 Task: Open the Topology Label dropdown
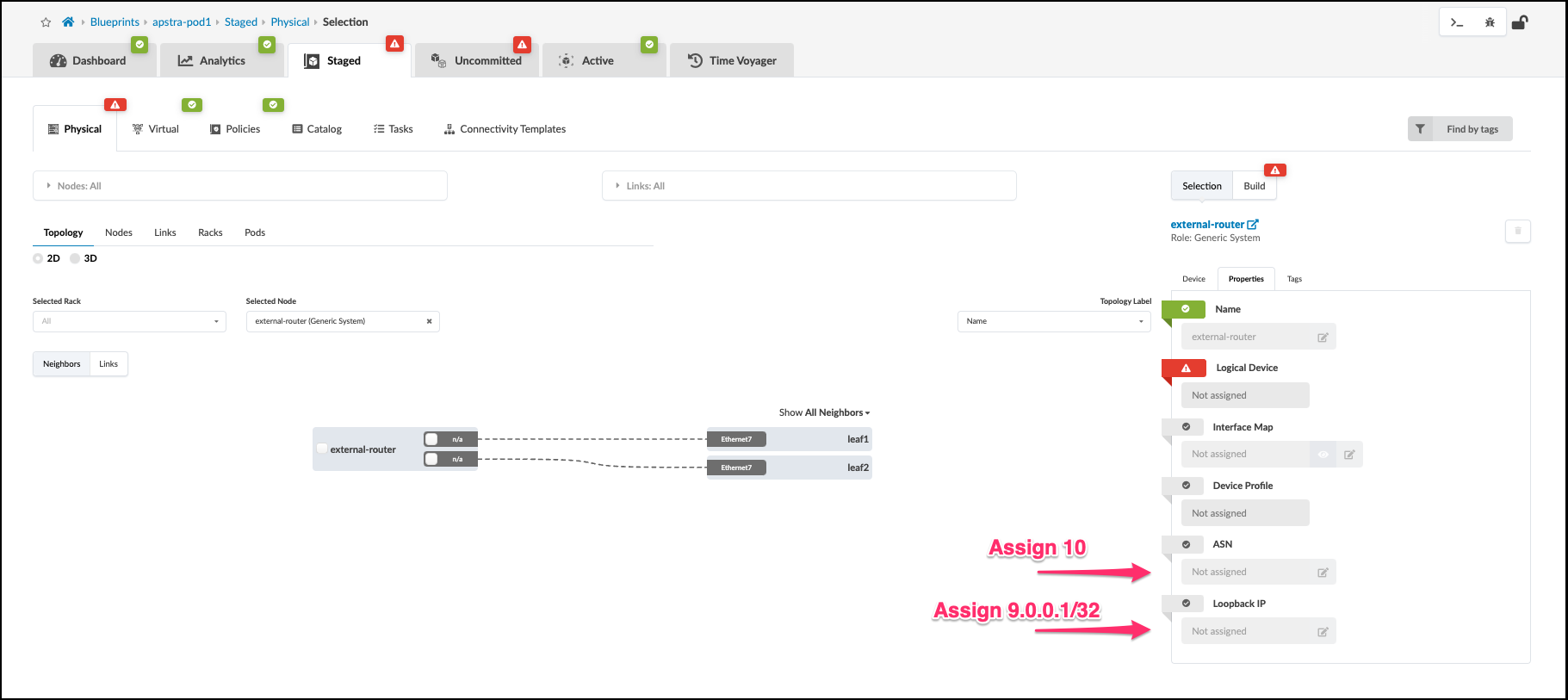pos(1054,321)
